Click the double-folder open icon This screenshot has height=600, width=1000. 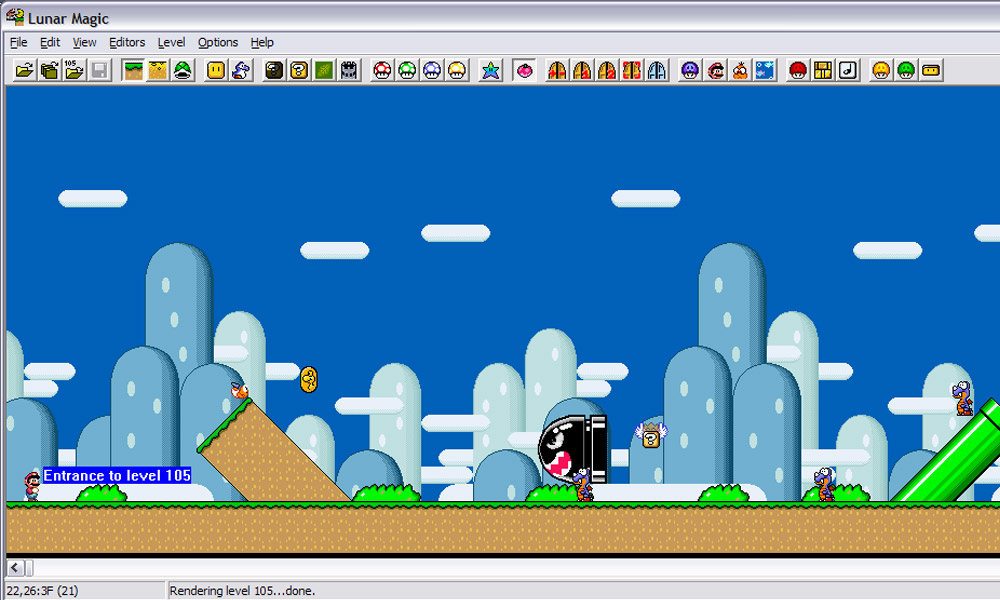point(49,70)
